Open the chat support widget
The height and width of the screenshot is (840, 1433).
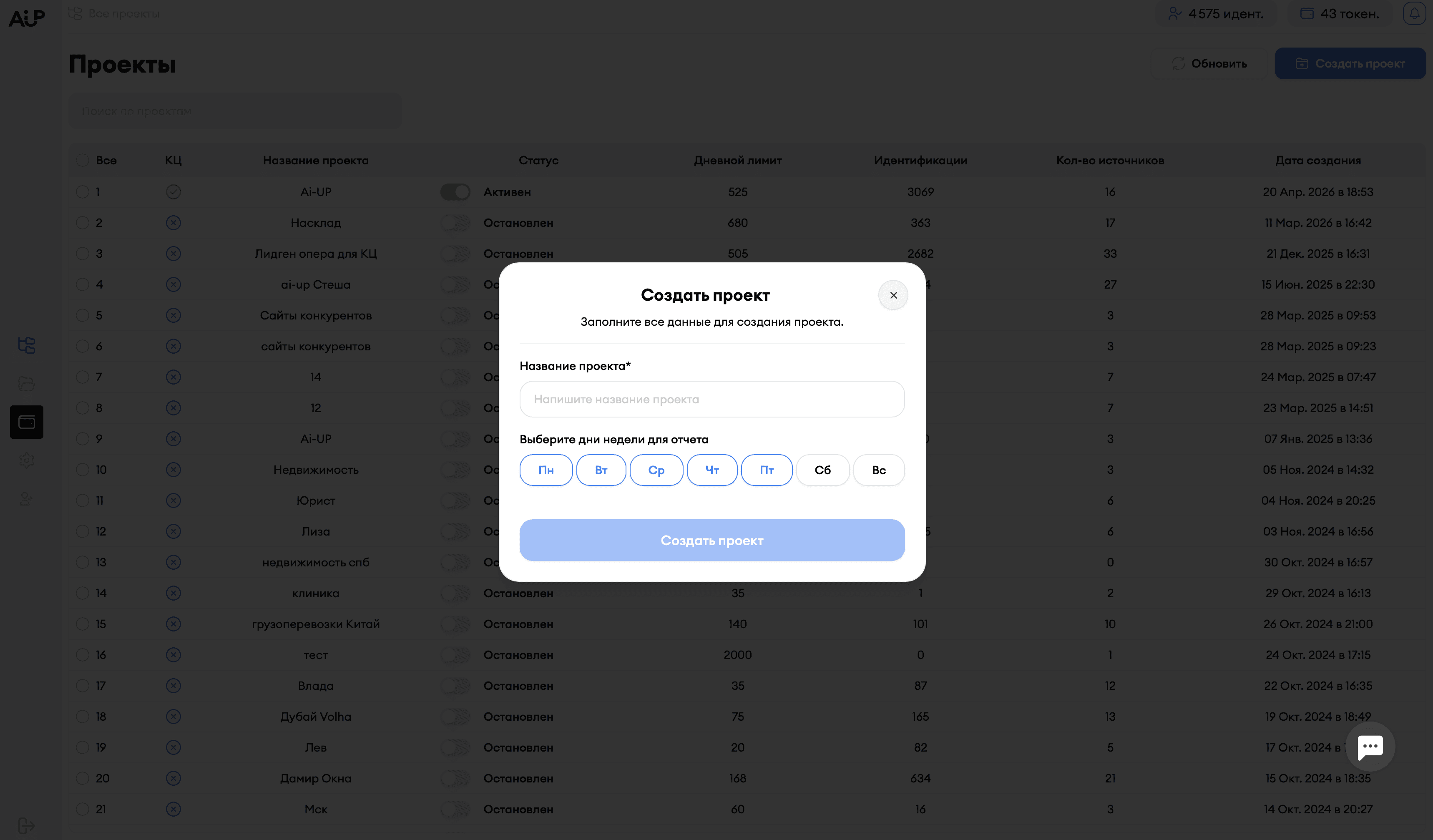point(1370,746)
